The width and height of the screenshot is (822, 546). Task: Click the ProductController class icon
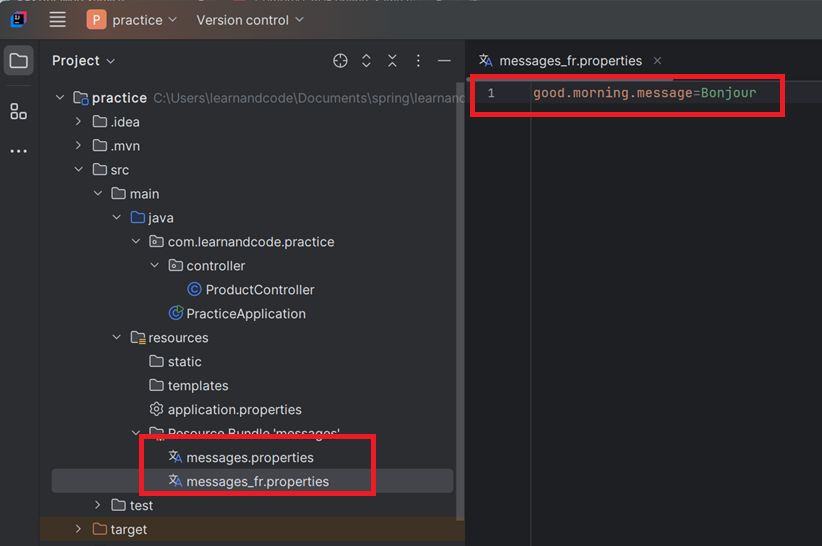pyautogui.click(x=194, y=289)
